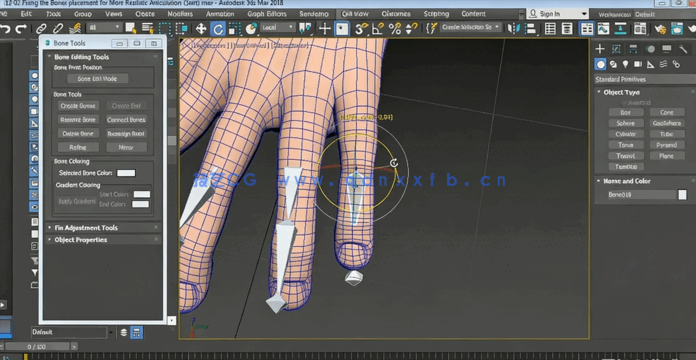Activate the Select and Rotate tool
Screen dimensions: 696x360
coord(218,29)
